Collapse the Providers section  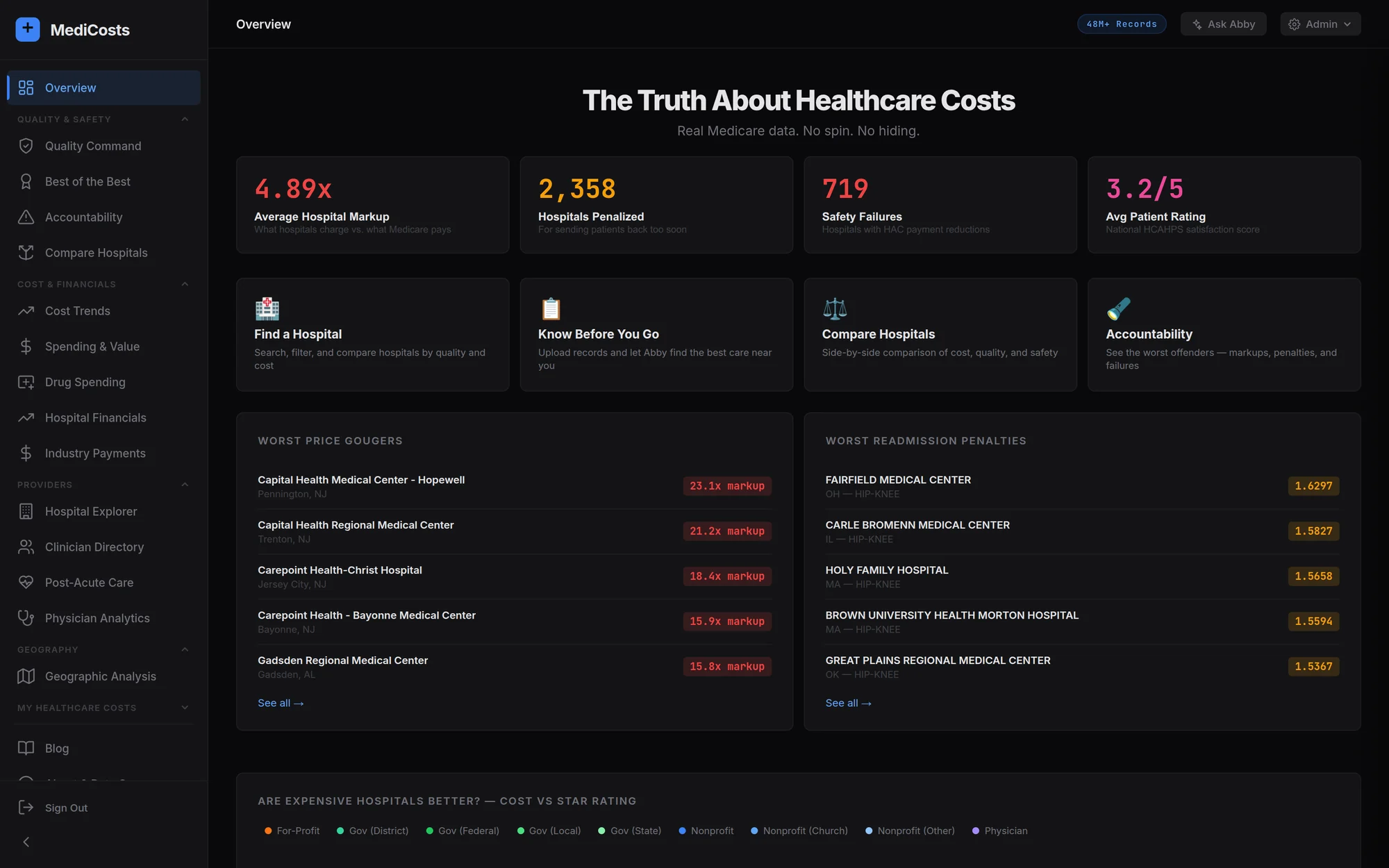185,485
